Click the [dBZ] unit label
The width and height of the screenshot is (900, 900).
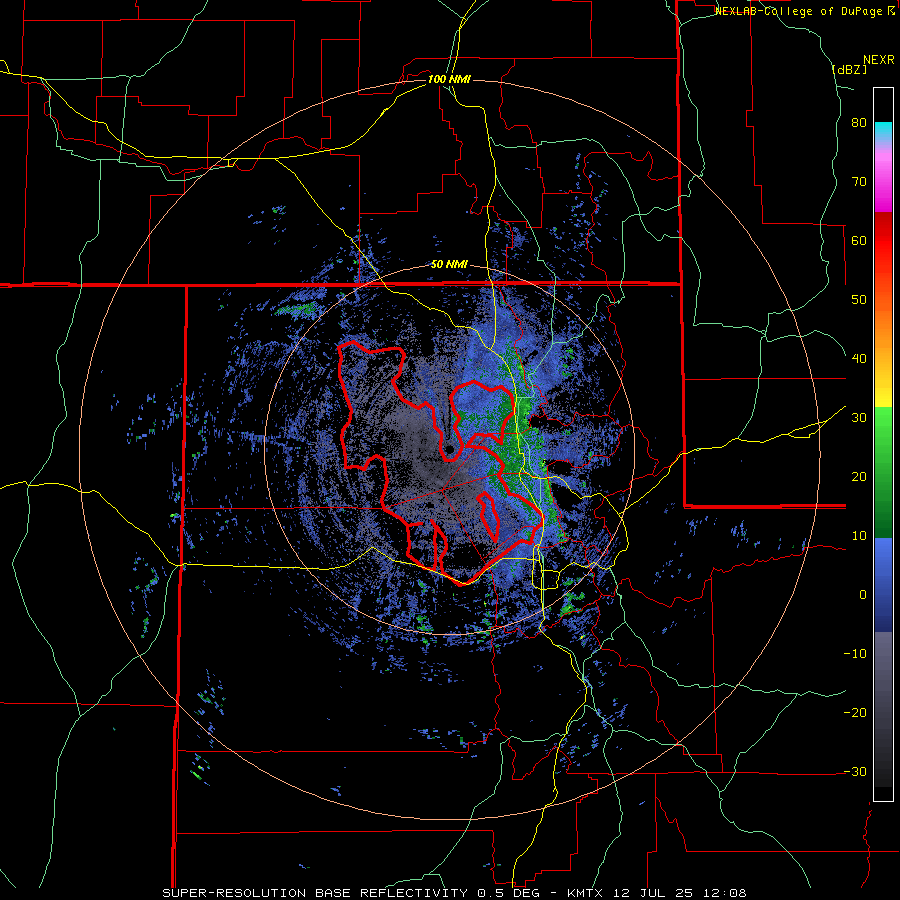(x=849, y=69)
